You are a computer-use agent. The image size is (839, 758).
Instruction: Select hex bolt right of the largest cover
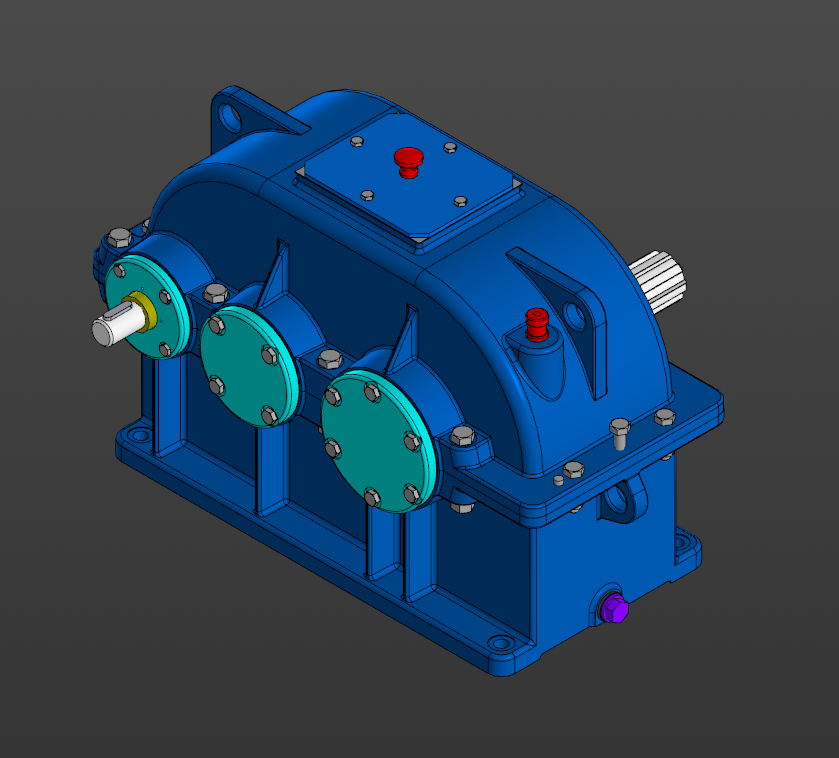[461, 435]
